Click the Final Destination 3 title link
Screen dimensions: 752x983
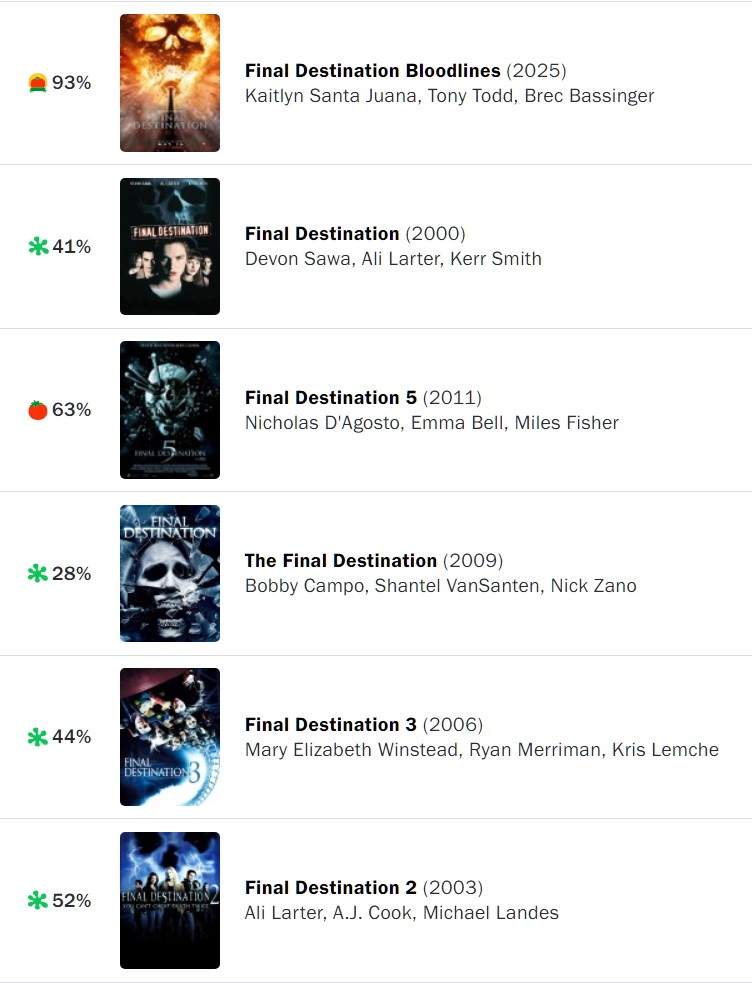point(330,725)
